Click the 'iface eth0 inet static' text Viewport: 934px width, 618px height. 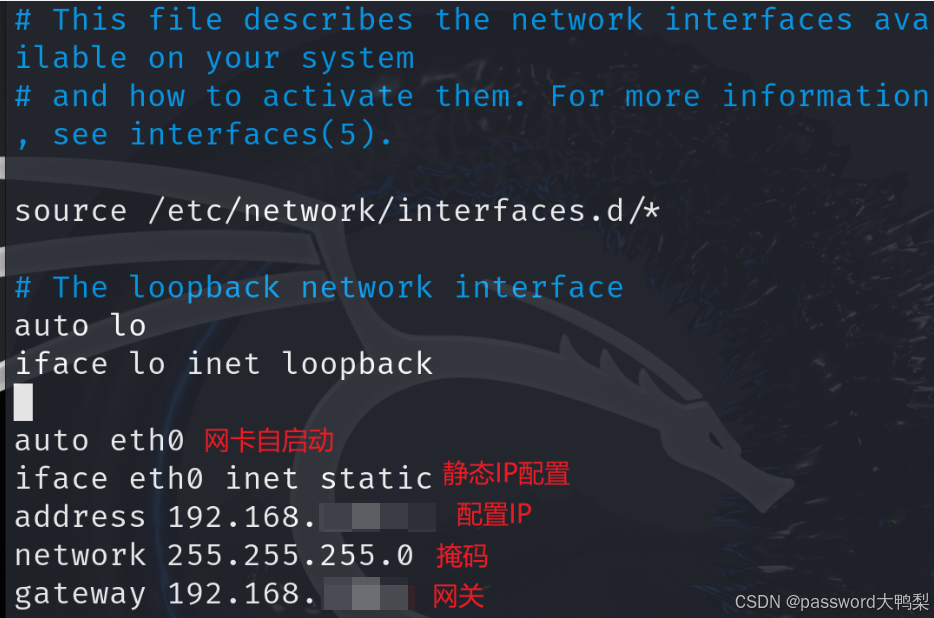coord(223,479)
